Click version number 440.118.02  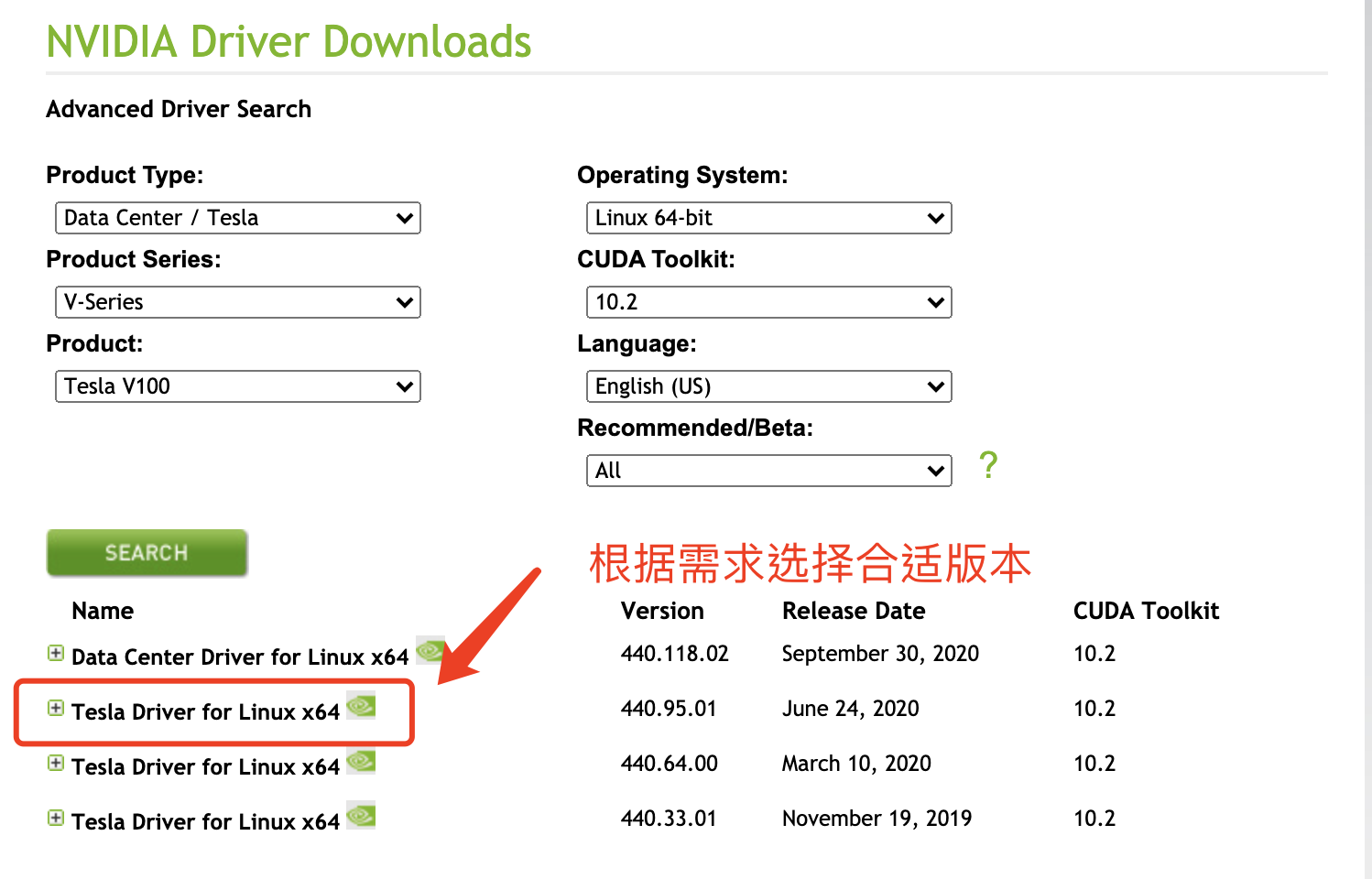click(x=675, y=654)
